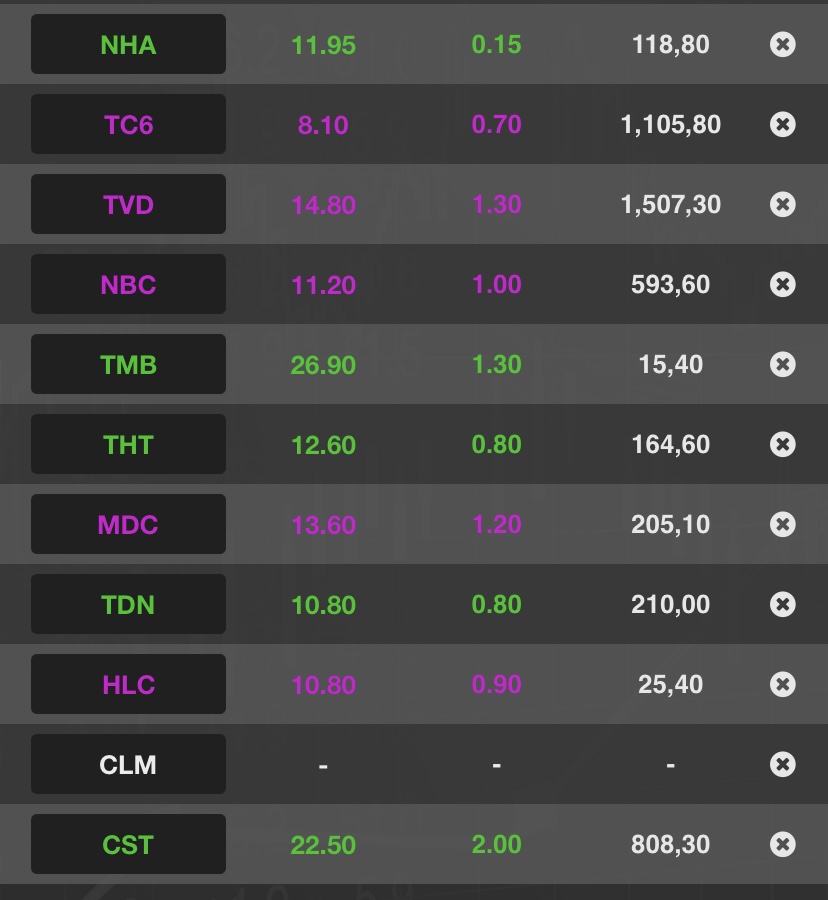Remove TMB from the list
This screenshot has width=828, height=900.
tap(783, 364)
